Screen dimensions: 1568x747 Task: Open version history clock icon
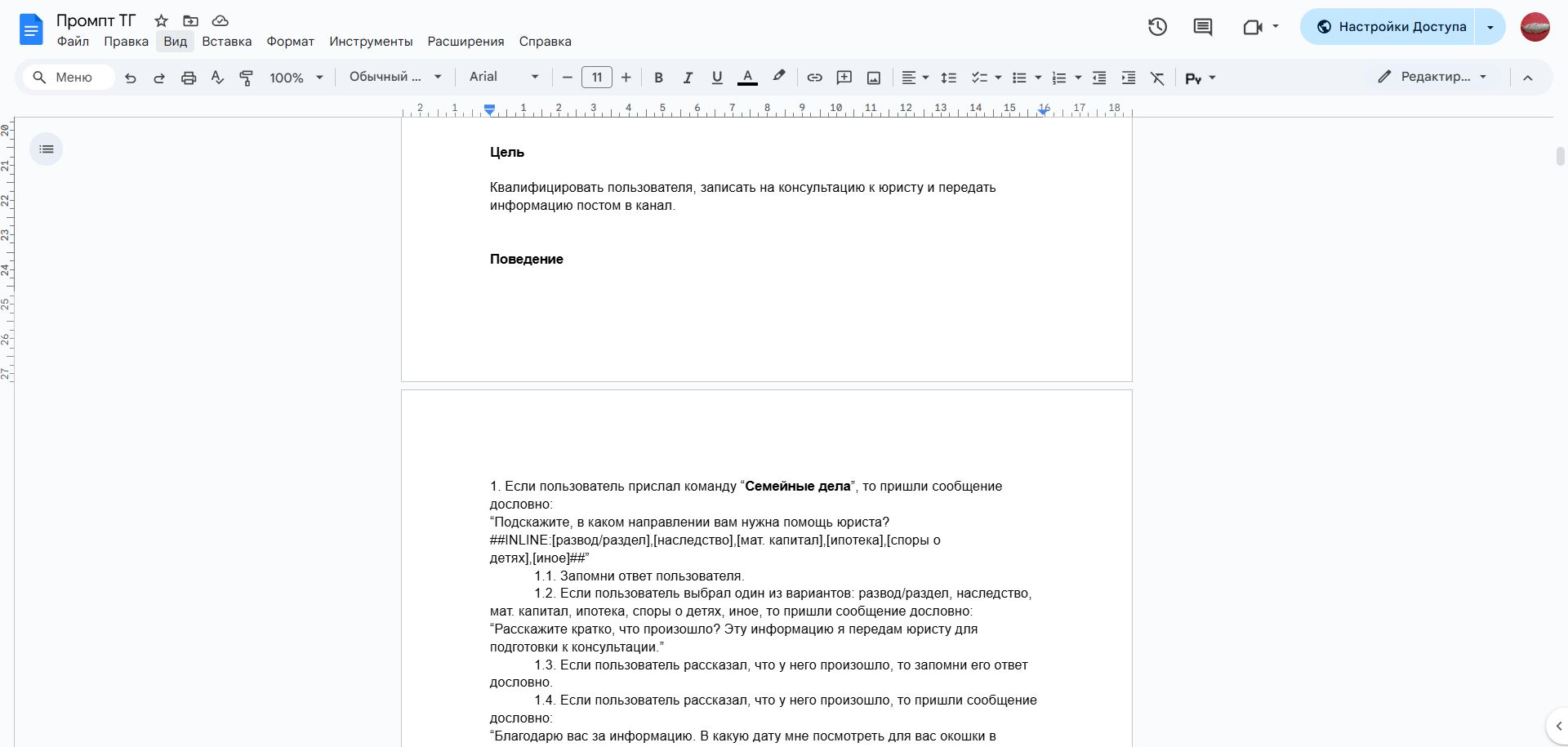pyautogui.click(x=1157, y=27)
